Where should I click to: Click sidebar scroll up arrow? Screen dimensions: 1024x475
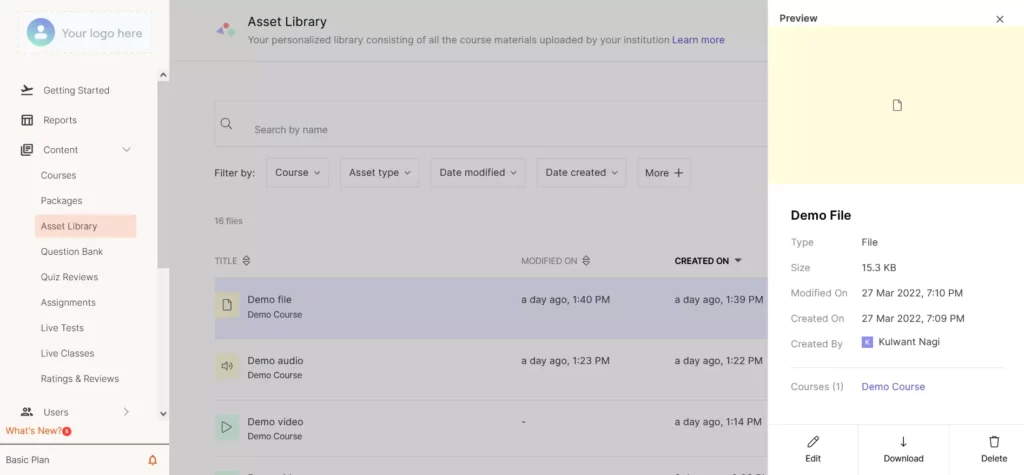coord(163,75)
